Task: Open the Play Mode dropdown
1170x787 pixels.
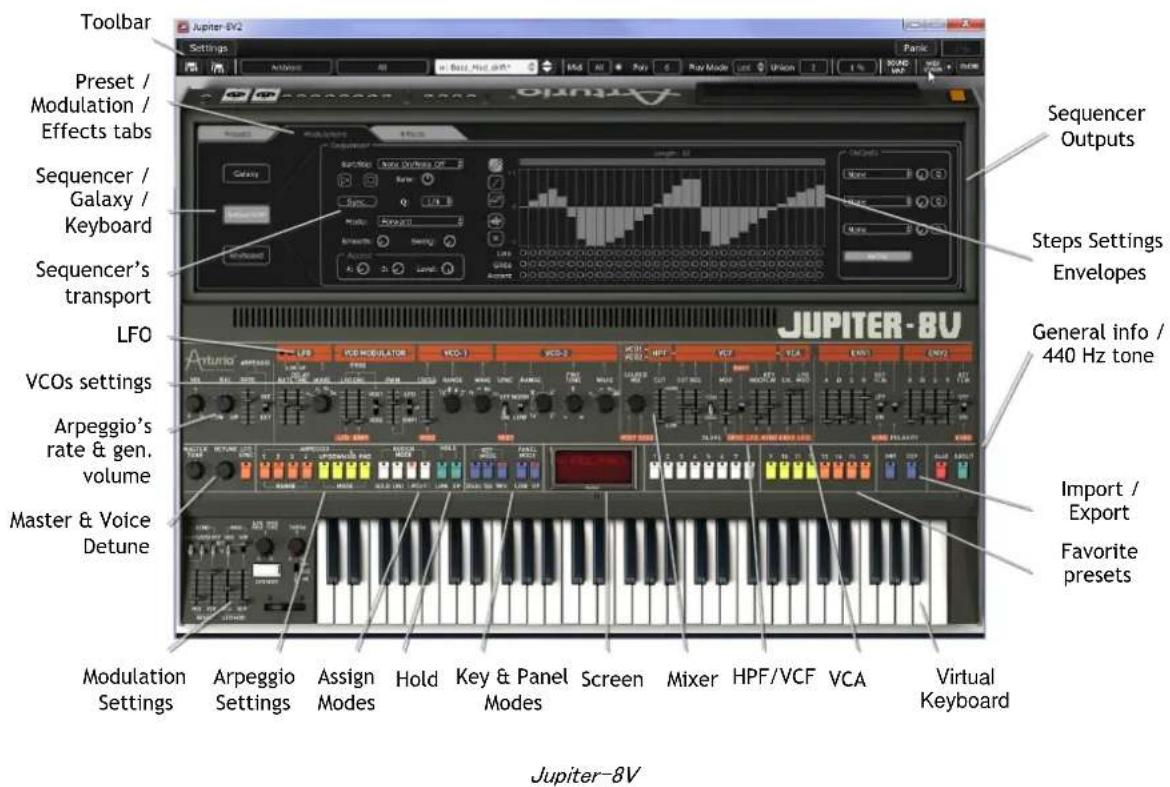Action: click(749, 67)
